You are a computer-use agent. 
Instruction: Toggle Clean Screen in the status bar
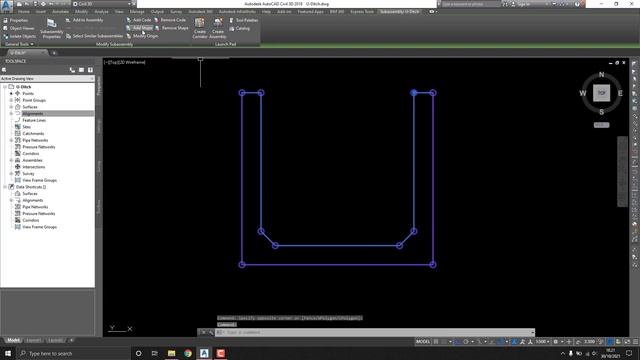click(627, 342)
